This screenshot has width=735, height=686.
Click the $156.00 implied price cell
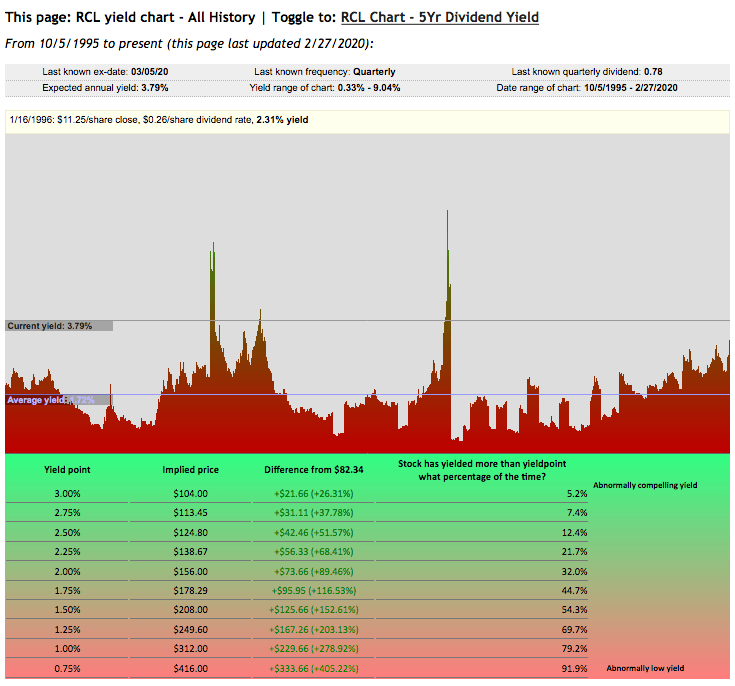point(190,572)
